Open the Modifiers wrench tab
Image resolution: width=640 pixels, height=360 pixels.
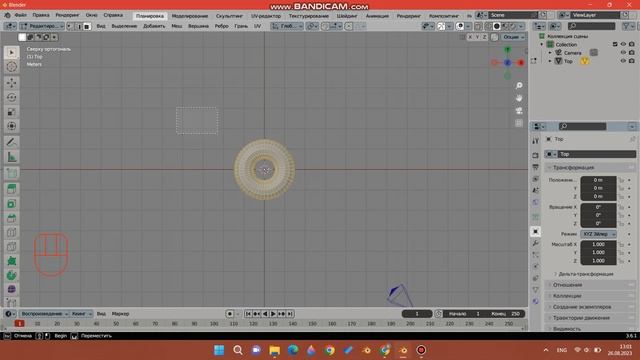click(536, 243)
